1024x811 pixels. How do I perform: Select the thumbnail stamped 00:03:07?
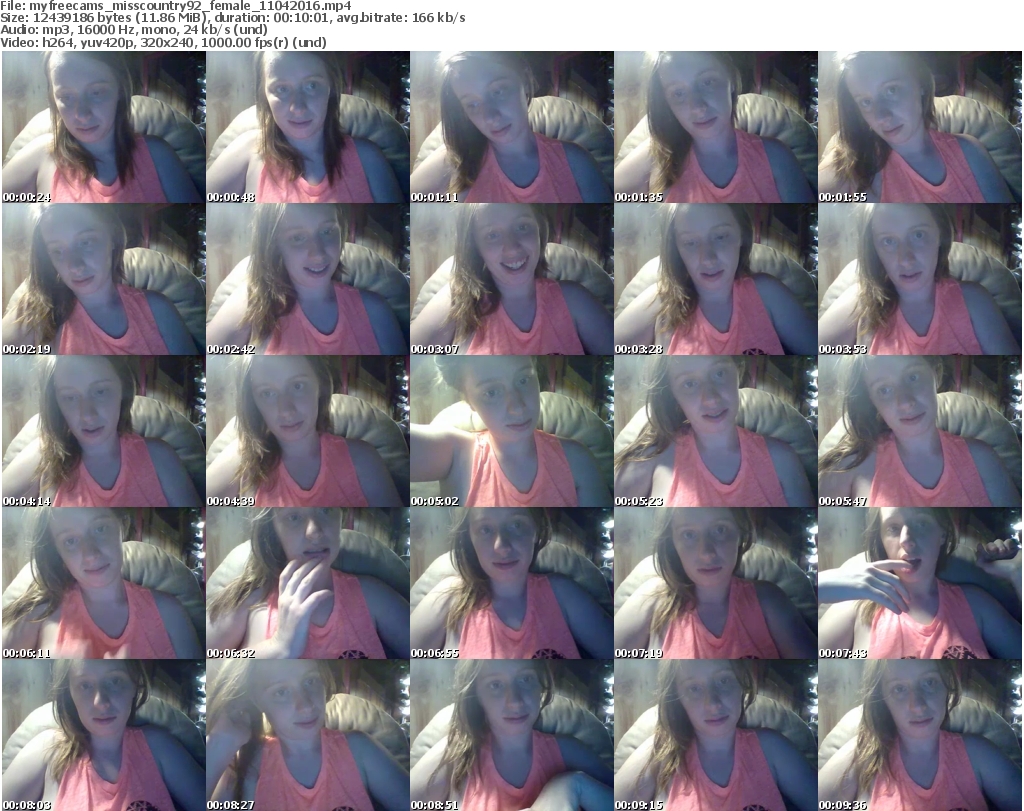pyautogui.click(x=511, y=279)
